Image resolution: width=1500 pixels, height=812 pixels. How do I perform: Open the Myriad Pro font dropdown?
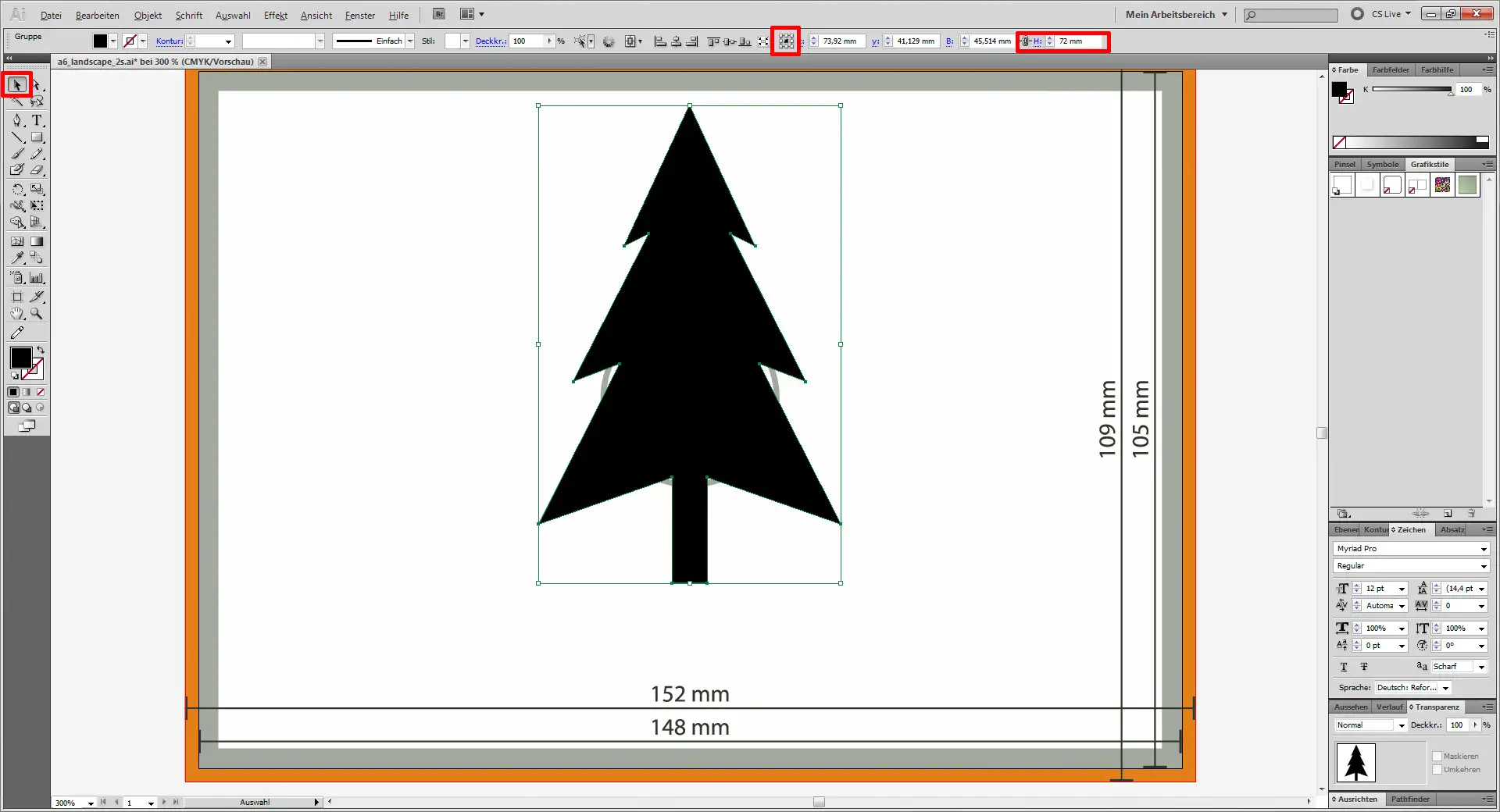click(x=1481, y=548)
